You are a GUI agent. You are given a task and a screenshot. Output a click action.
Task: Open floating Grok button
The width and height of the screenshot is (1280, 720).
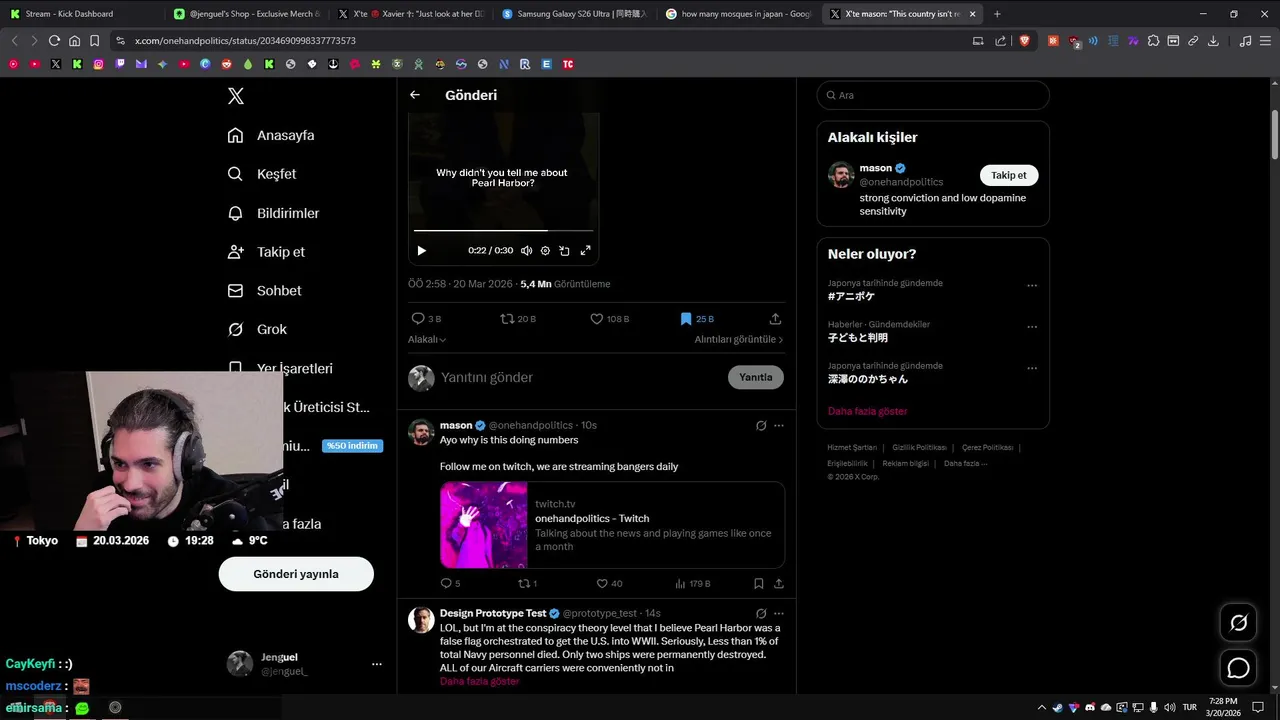point(1238,623)
